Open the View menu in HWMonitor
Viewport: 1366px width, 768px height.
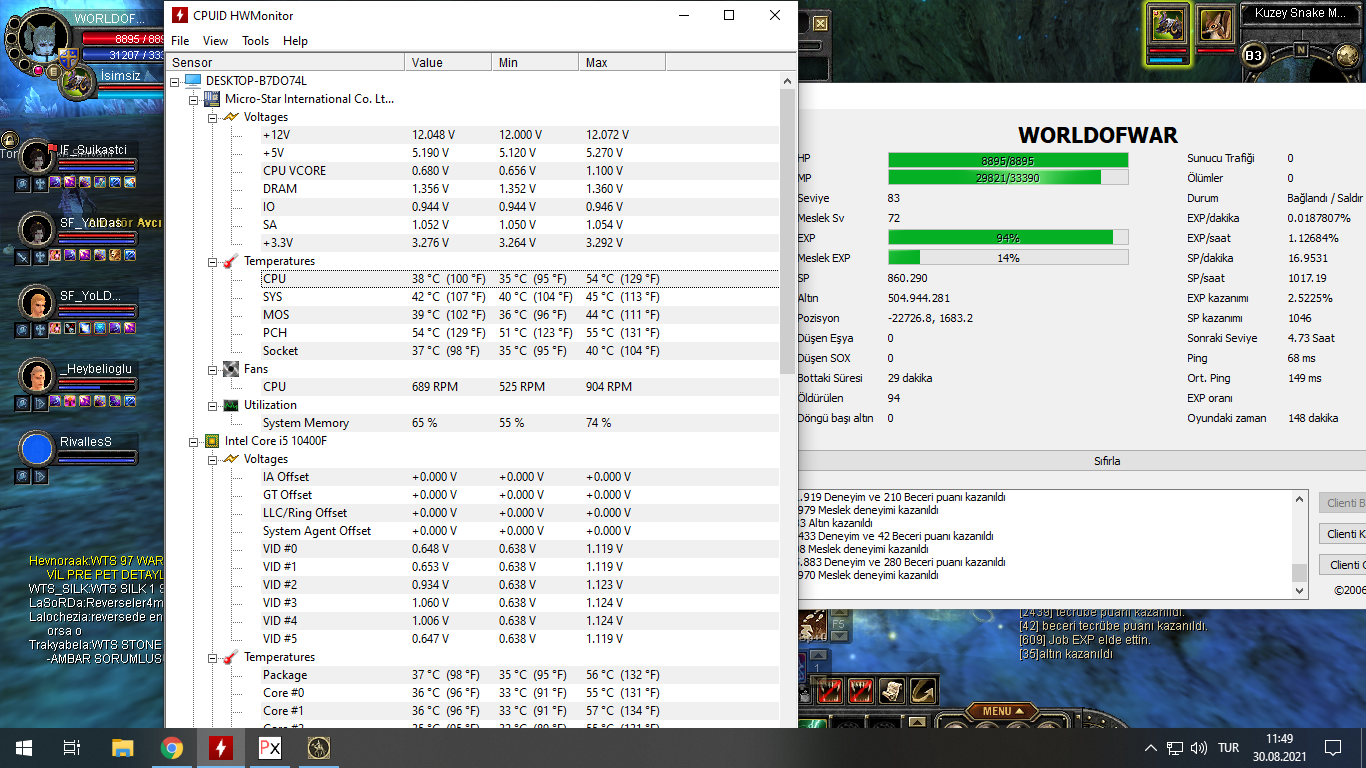tap(215, 41)
